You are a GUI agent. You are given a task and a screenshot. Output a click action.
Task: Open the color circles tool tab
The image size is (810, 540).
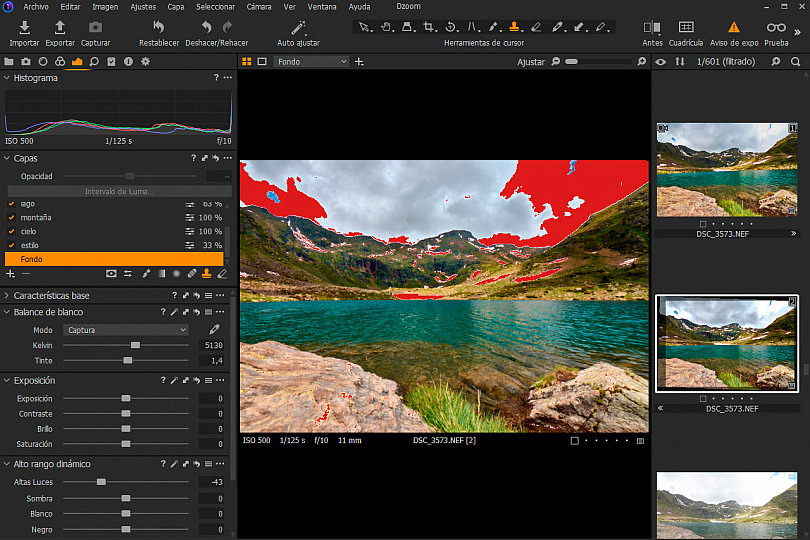click(x=60, y=61)
